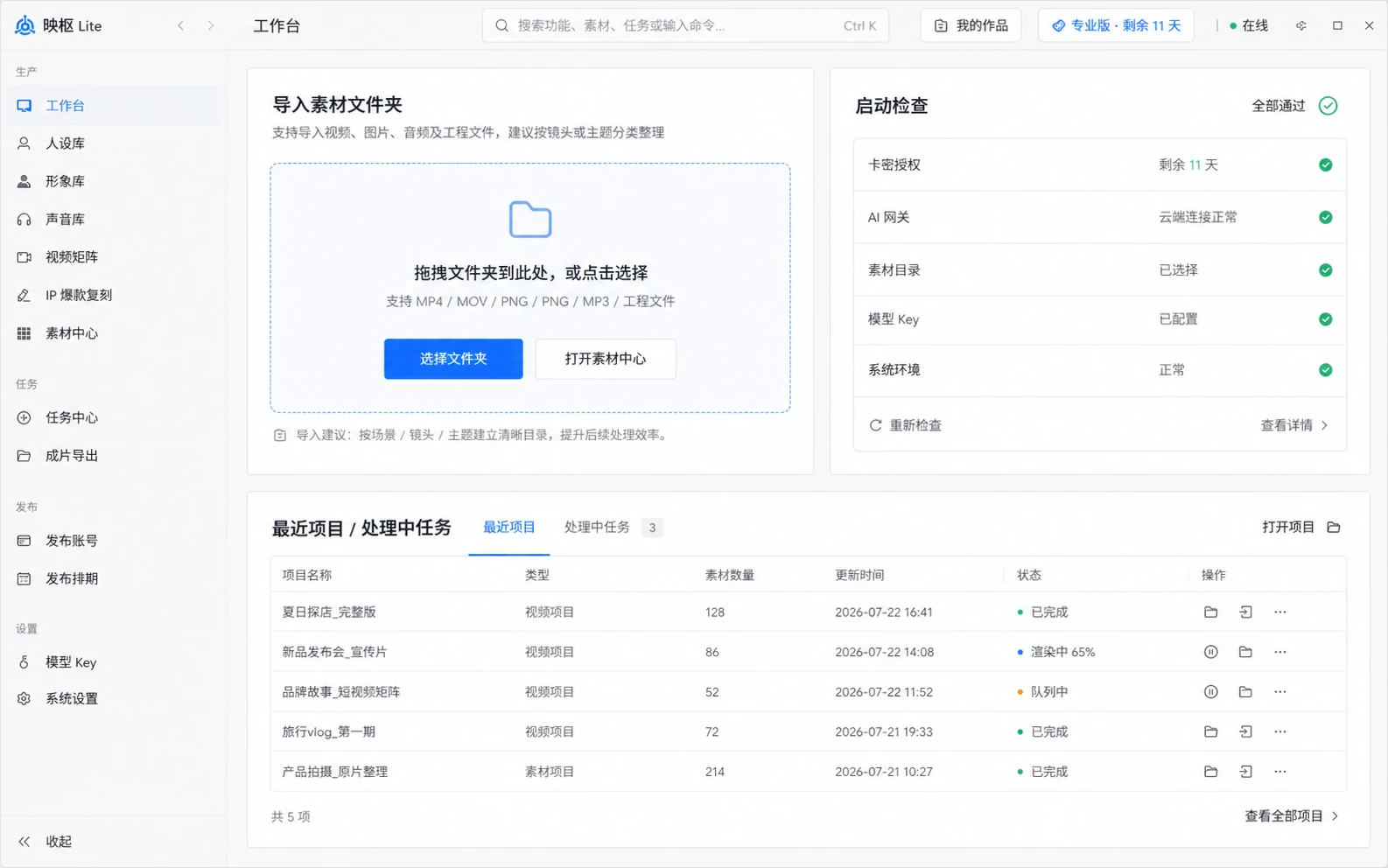Expand 查看详情 in startup check

click(x=1294, y=425)
